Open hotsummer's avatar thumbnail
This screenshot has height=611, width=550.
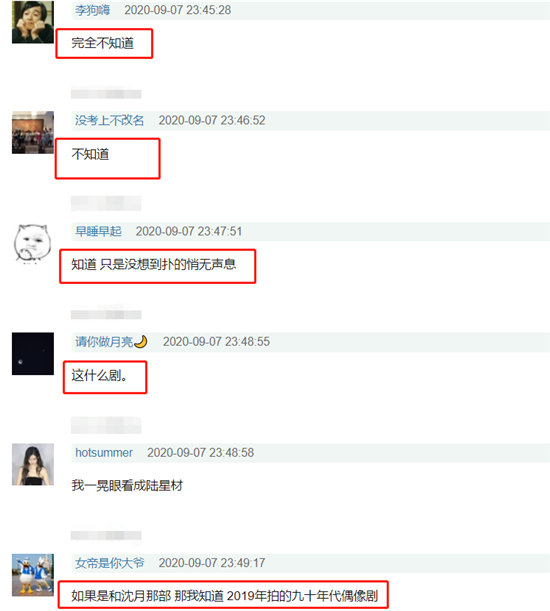(x=33, y=464)
